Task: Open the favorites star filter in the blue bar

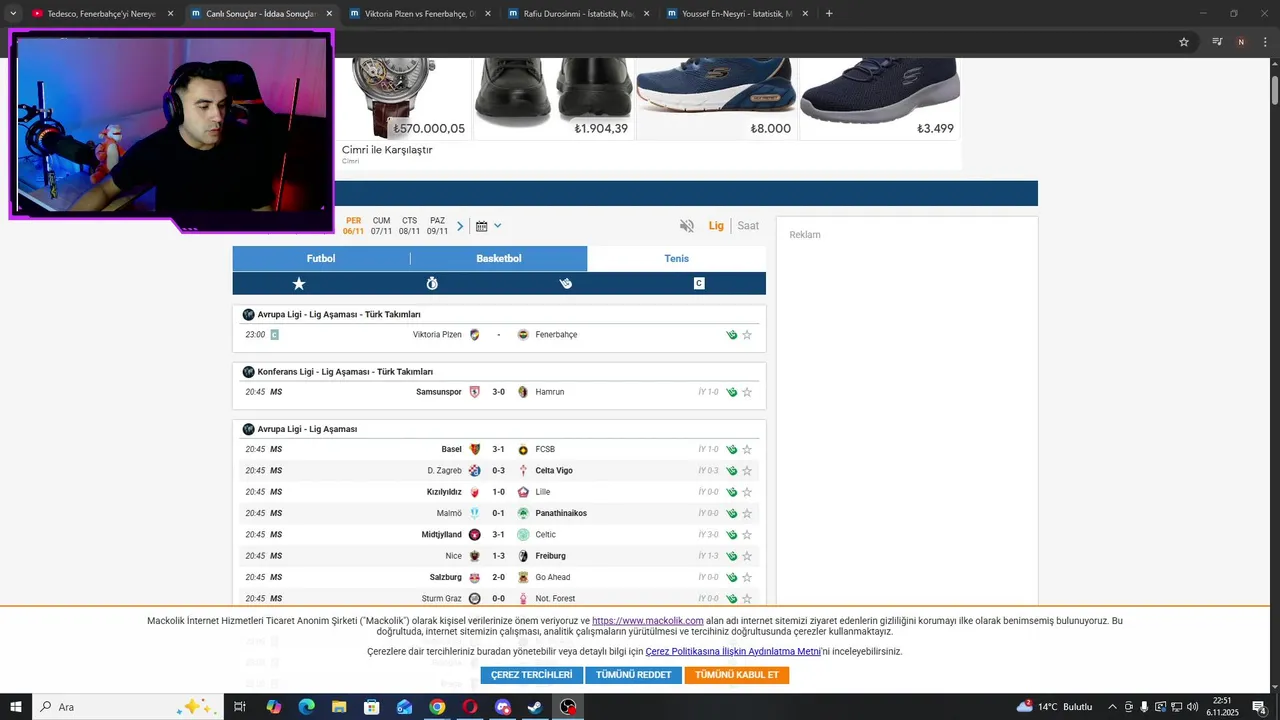Action: pyautogui.click(x=299, y=284)
